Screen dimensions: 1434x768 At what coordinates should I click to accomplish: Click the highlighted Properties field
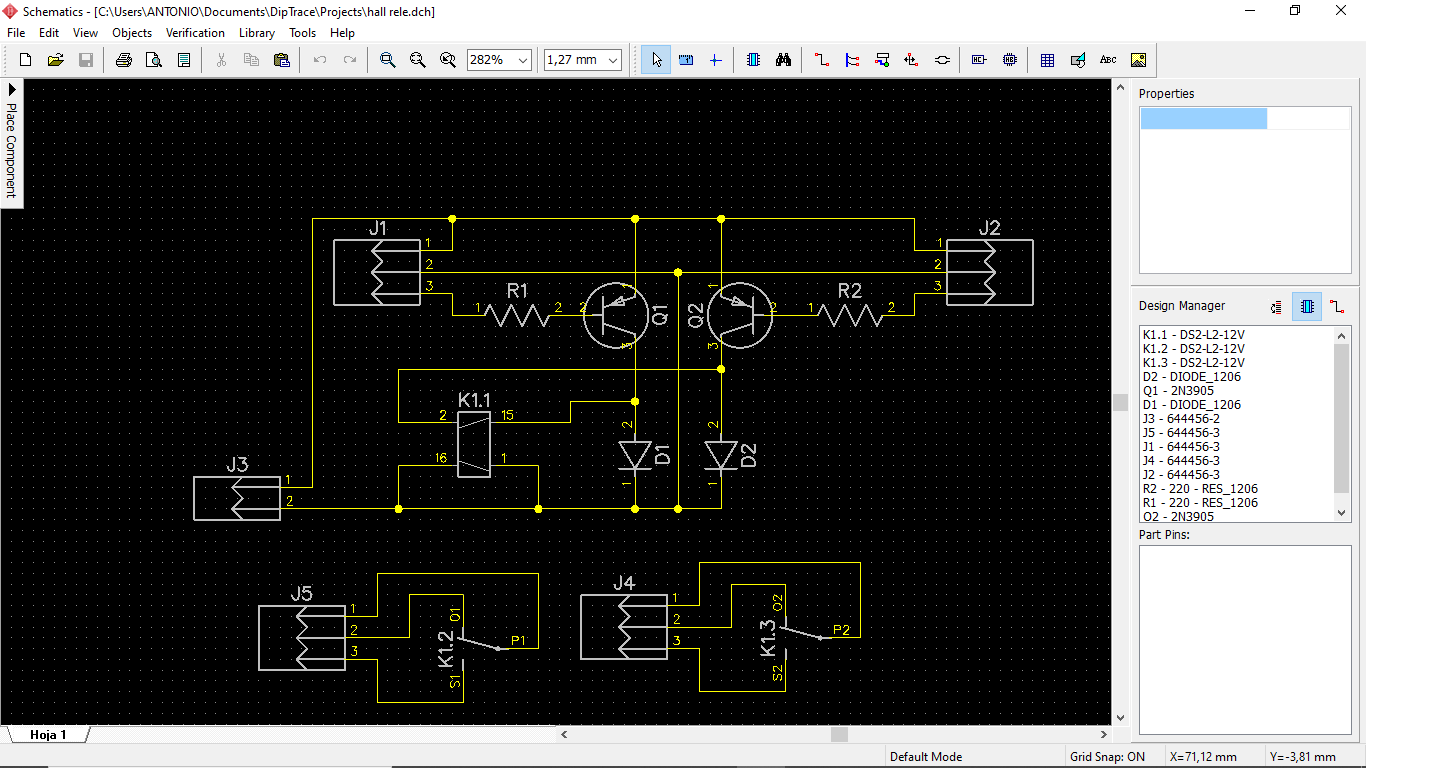pos(1204,119)
